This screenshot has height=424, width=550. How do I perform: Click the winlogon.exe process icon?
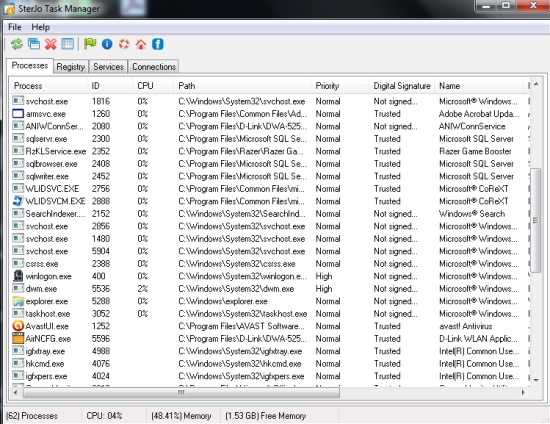point(18,276)
